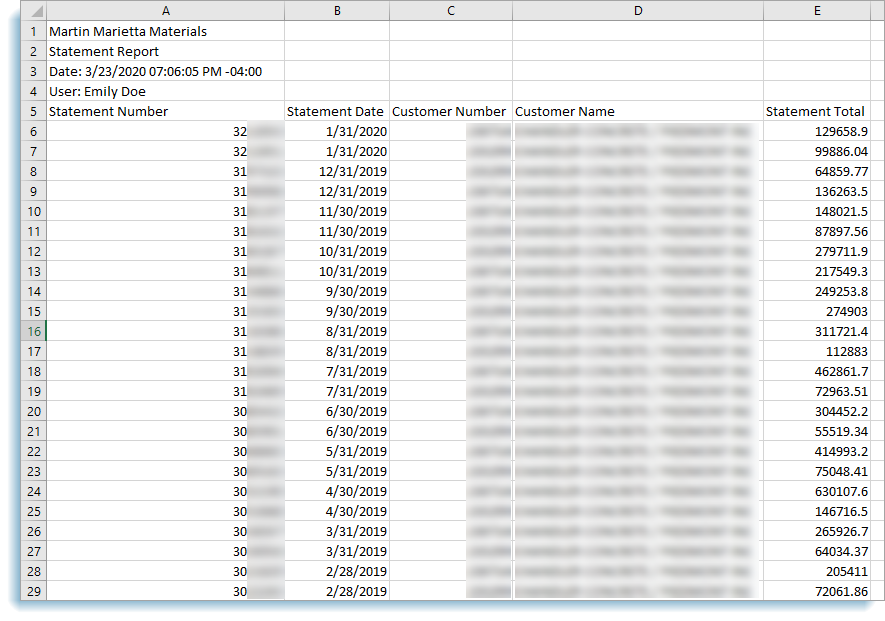Viewport: 885px width, 621px height.
Task: Select the Statement Report cell
Action: click(x=104, y=51)
